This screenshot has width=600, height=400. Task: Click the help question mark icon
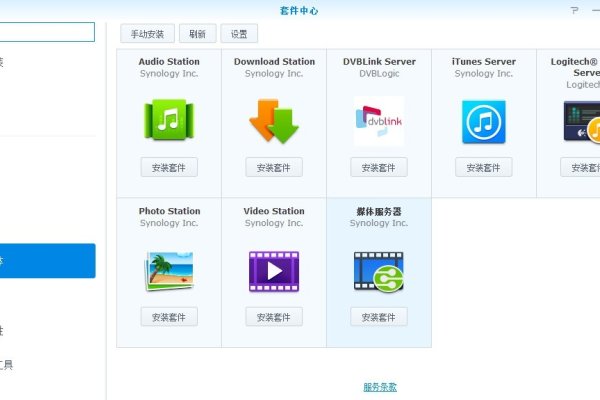(573, 10)
